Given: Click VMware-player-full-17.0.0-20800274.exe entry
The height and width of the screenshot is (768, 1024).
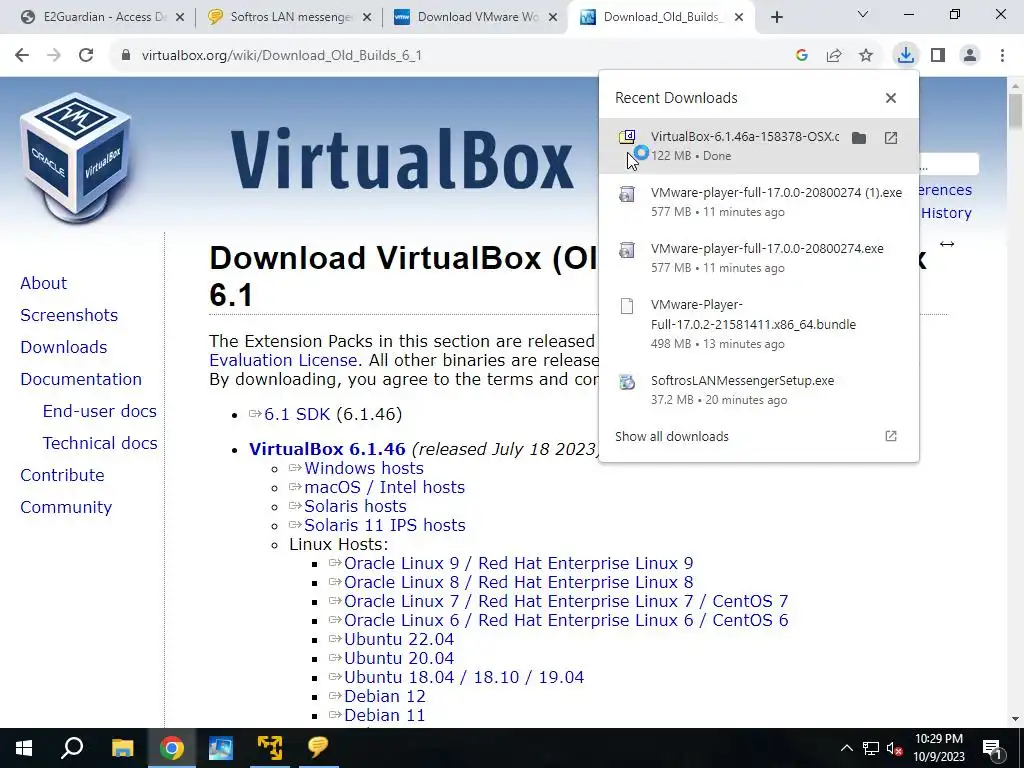Looking at the screenshot, I should point(759,258).
